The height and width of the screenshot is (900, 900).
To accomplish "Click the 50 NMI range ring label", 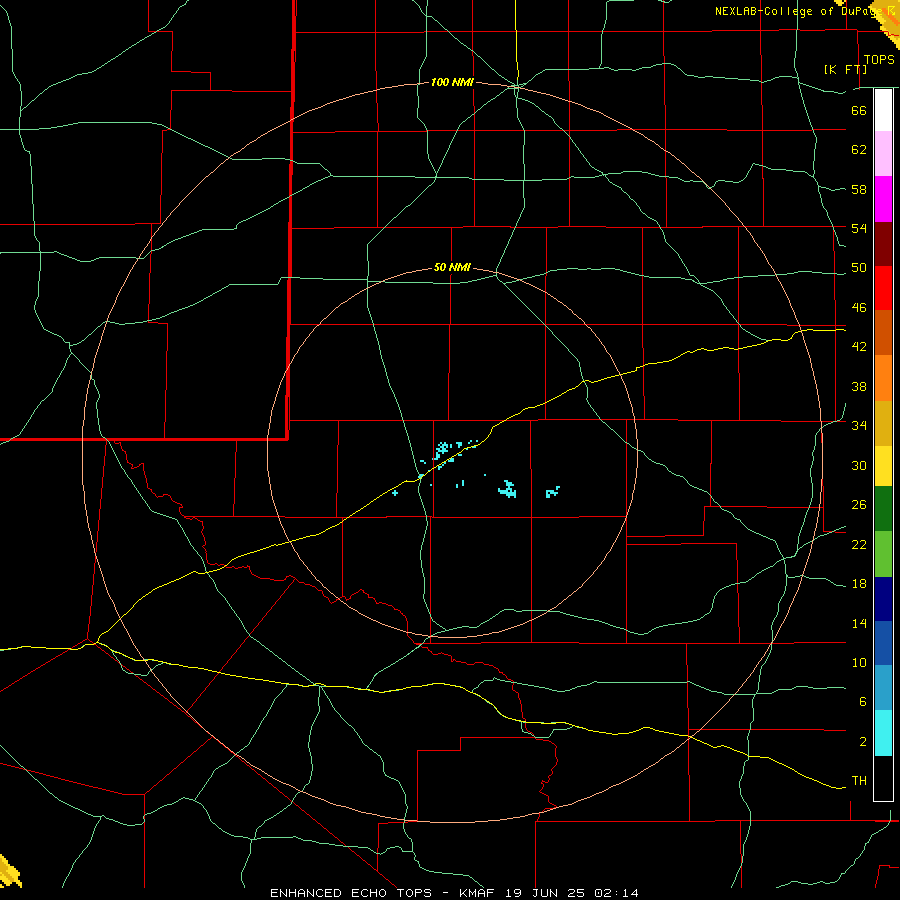I will 452,267.
